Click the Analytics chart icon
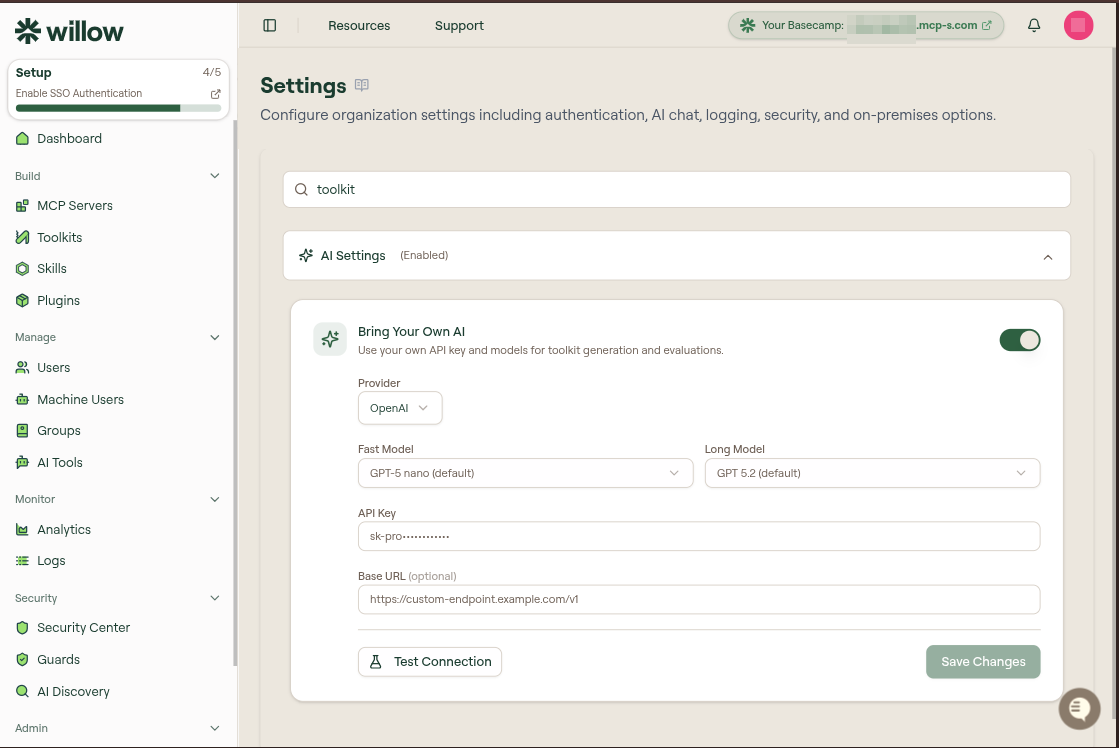The image size is (1119, 748). click(x=22, y=530)
